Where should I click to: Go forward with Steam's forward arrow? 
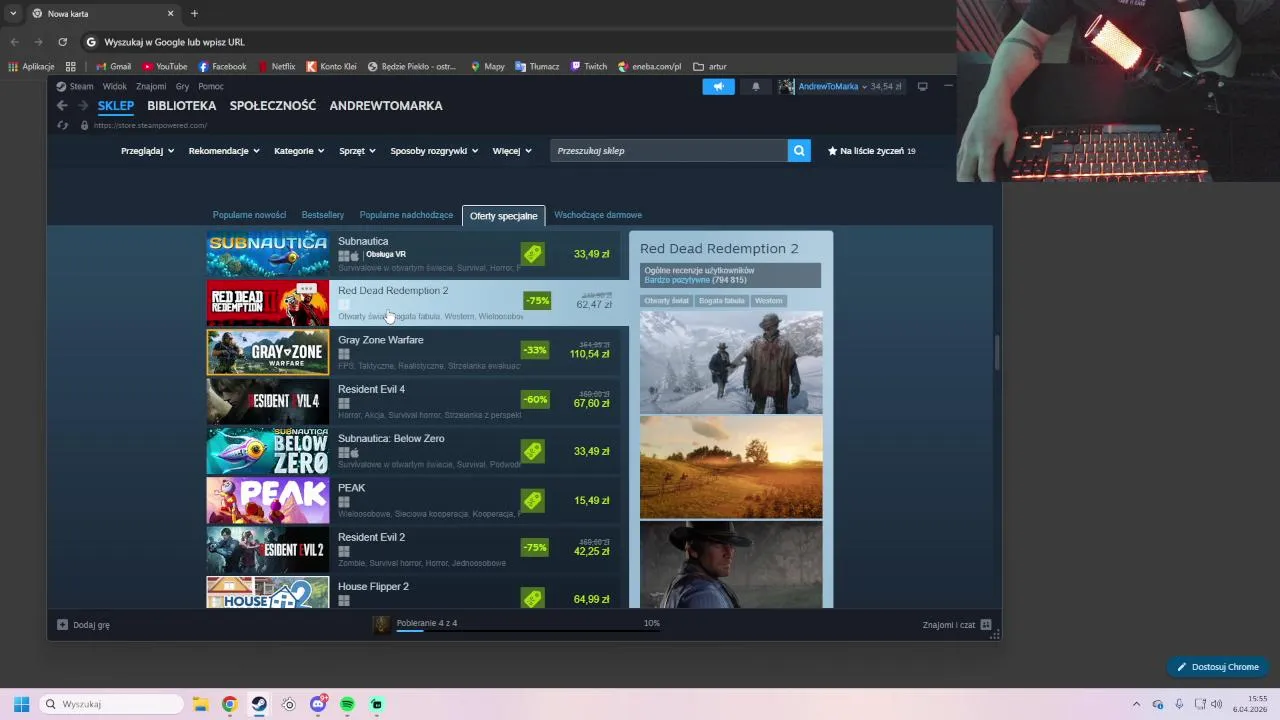tap(83, 106)
